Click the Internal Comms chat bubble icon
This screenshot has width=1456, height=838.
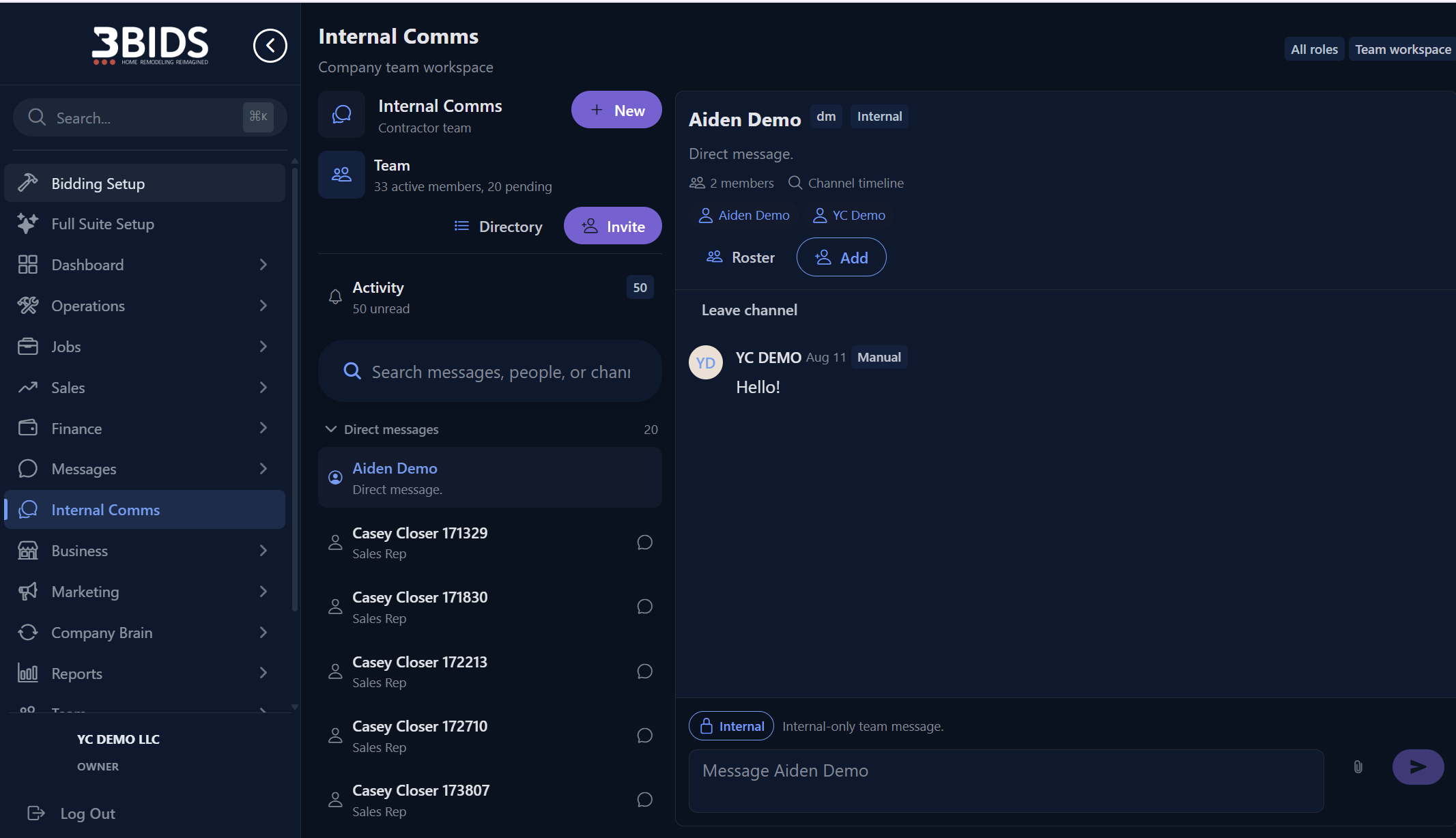click(x=341, y=115)
